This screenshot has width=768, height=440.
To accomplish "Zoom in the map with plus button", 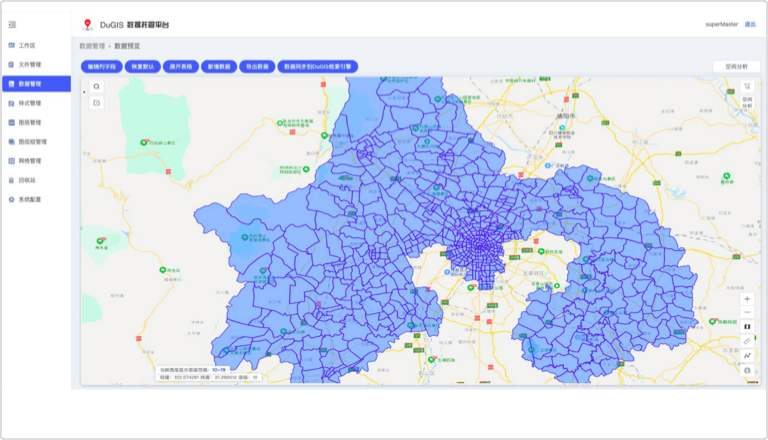I will point(747,299).
